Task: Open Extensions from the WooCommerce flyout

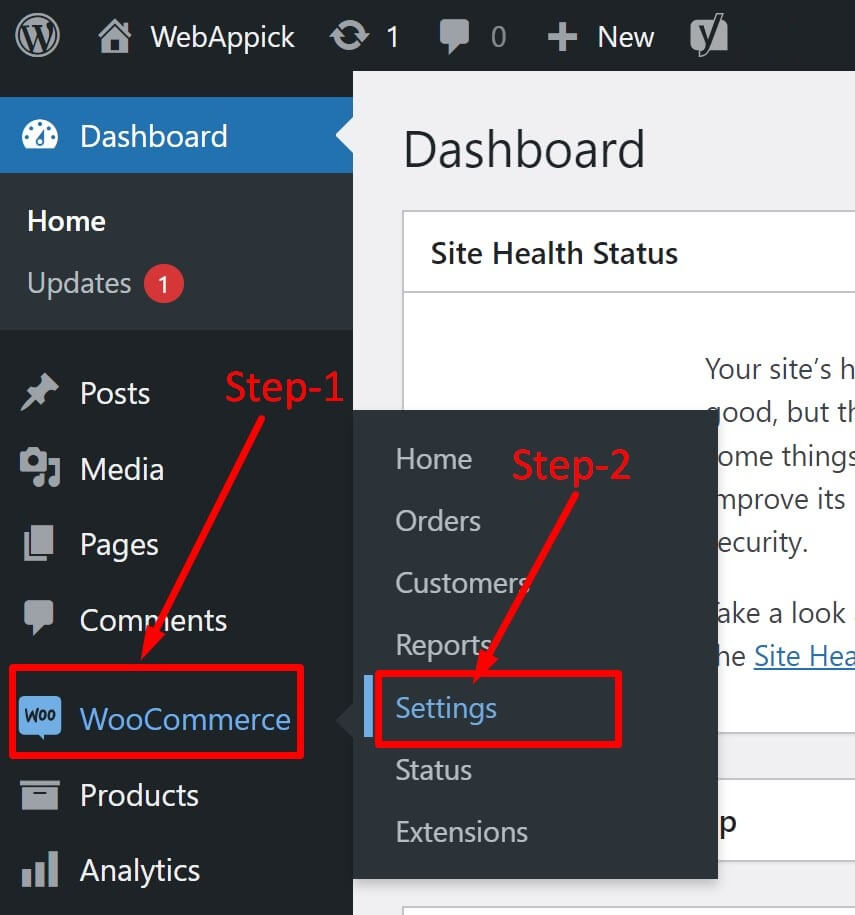Action: [x=462, y=832]
